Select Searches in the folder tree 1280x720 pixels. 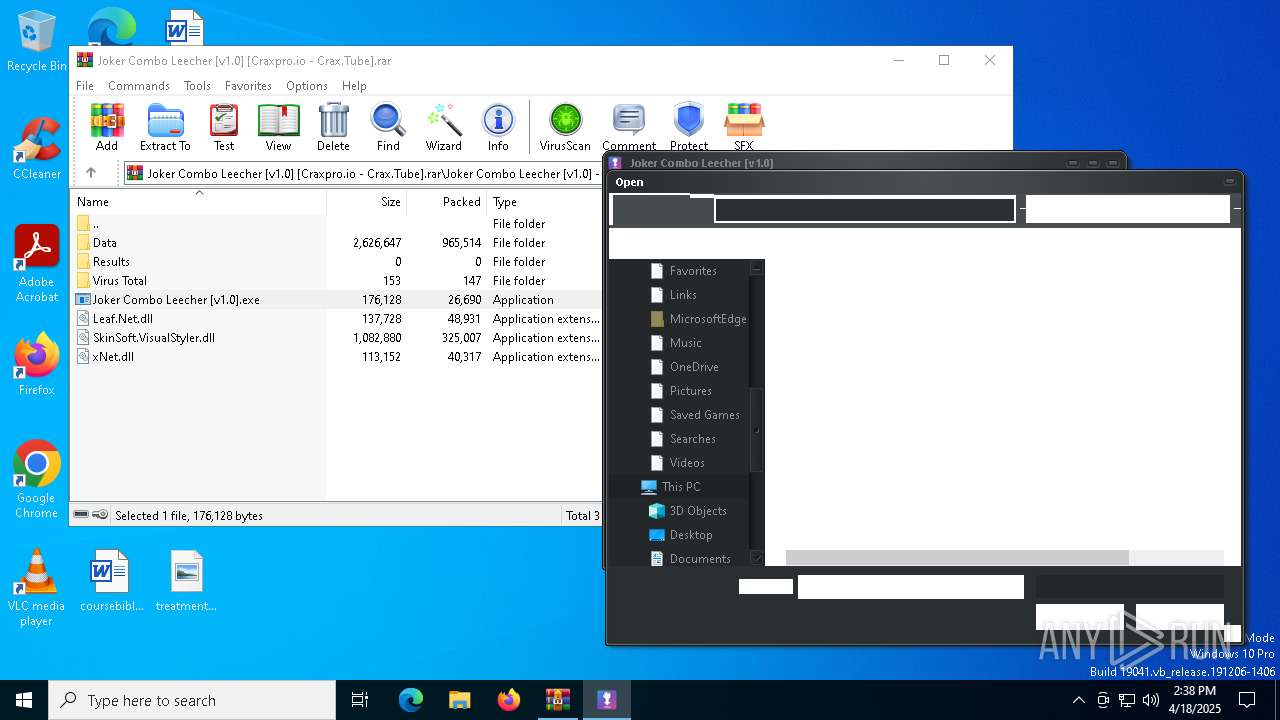point(693,439)
